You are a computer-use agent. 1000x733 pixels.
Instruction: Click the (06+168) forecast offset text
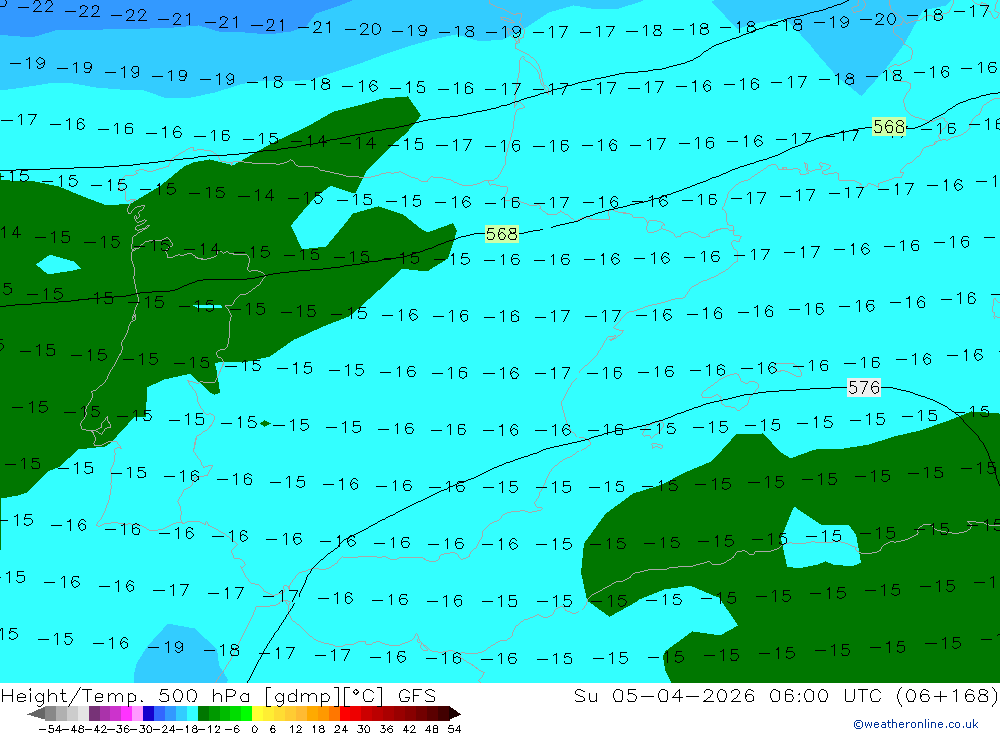947,696
